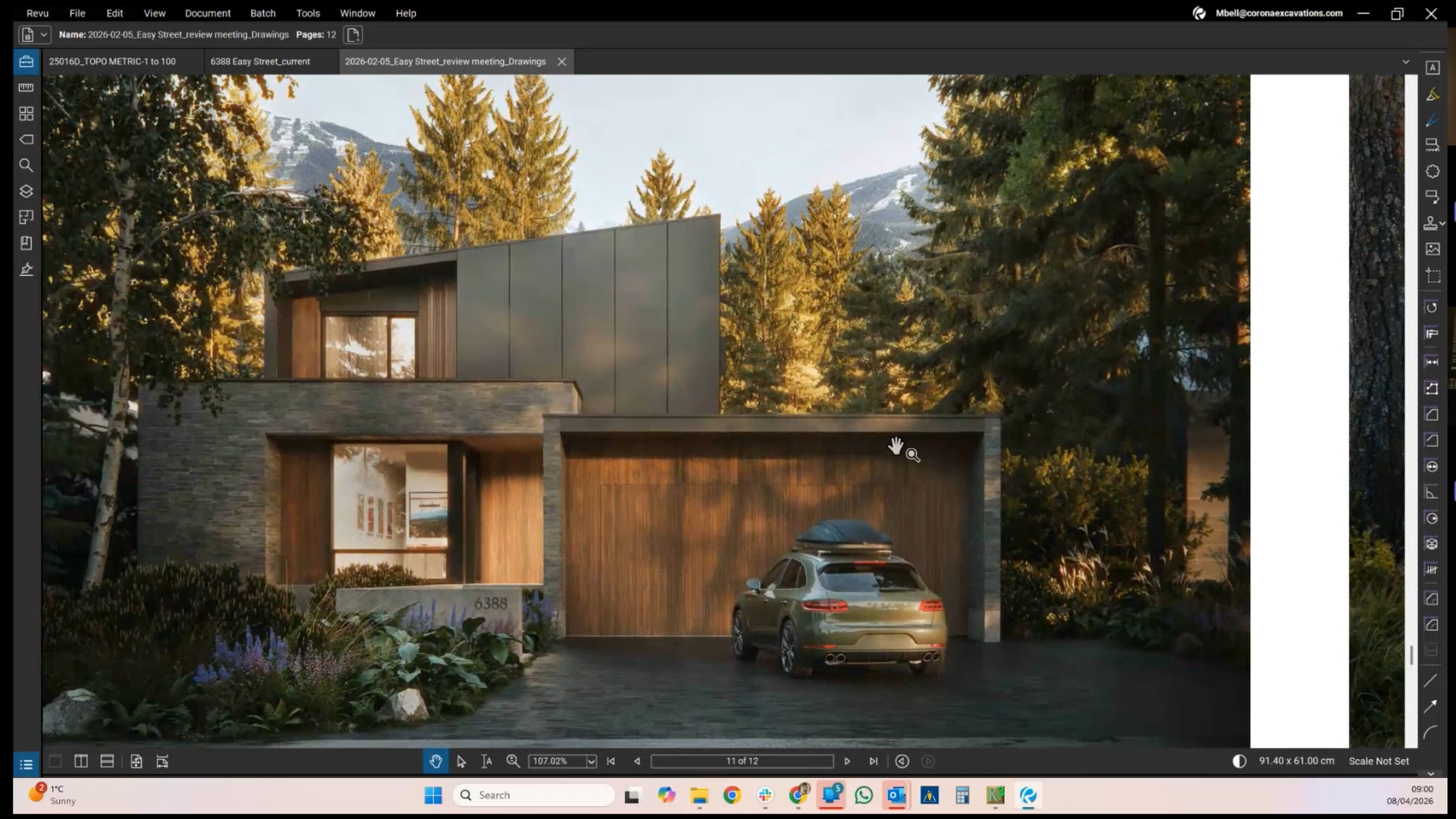Open the Batch menu
This screenshot has width=1456, height=819.
coord(263,13)
